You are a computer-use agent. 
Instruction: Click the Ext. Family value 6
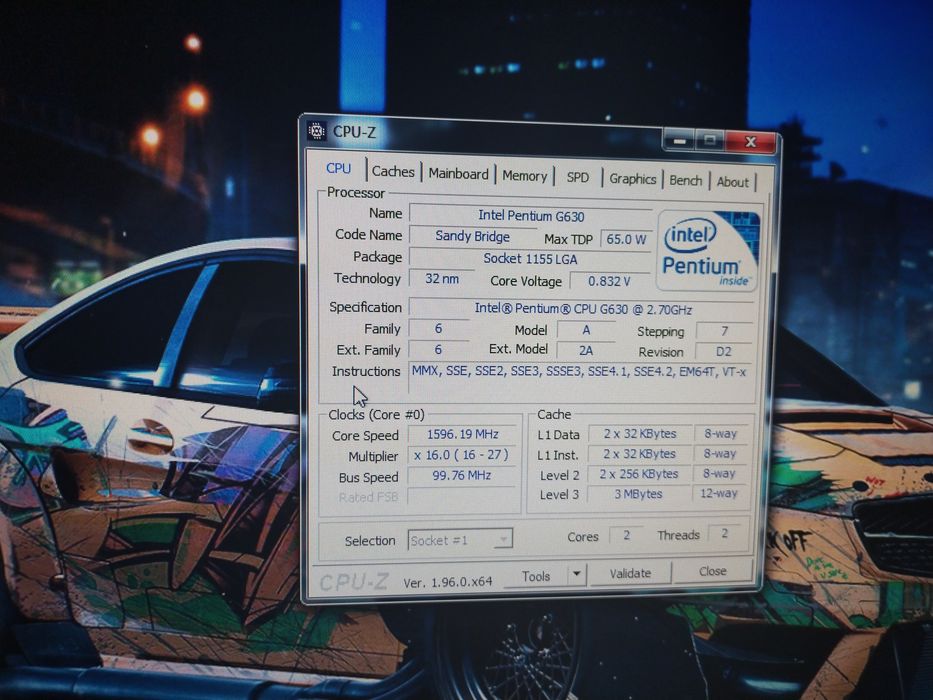[439, 349]
